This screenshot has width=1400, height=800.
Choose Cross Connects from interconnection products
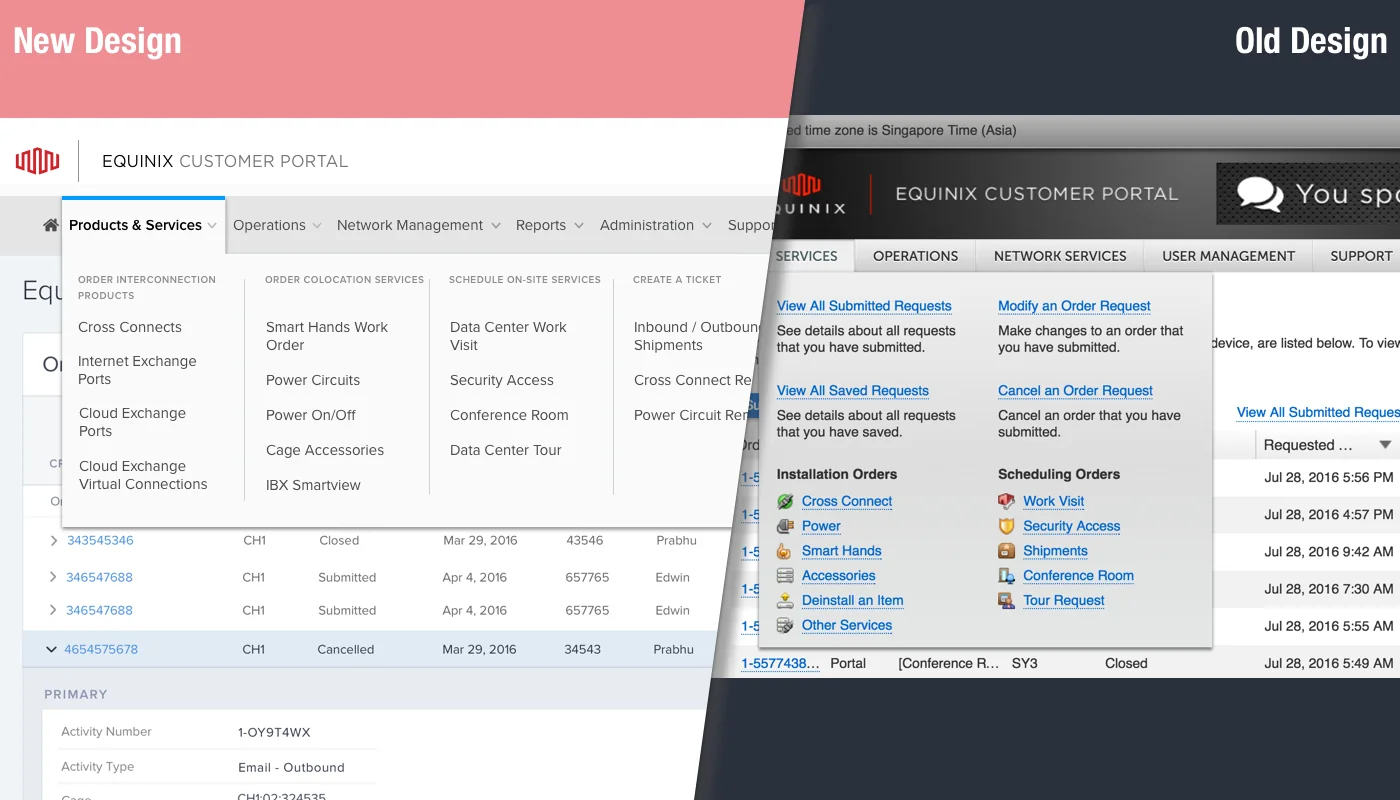[x=130, y=327]
